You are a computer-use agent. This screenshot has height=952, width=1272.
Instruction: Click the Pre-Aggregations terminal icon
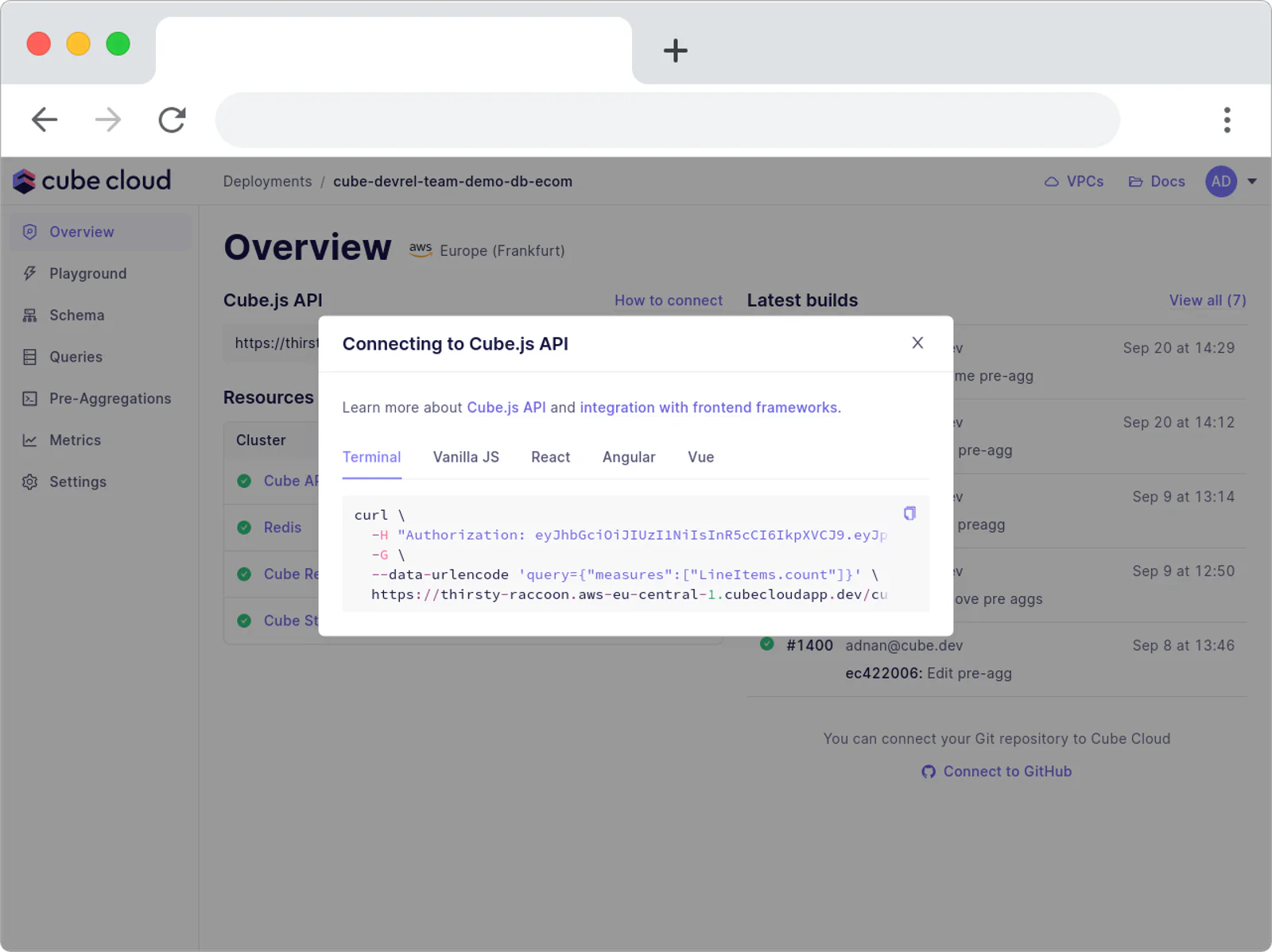tap(29, 399)
